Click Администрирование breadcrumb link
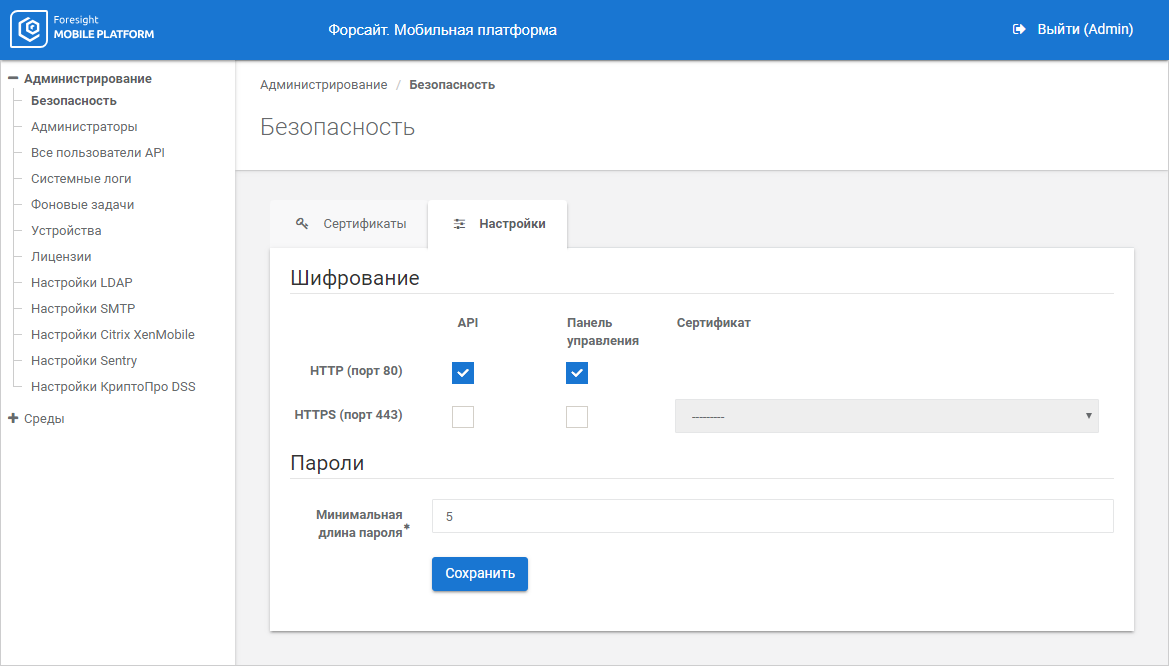 pyautogui.click(x=323, y=85)
